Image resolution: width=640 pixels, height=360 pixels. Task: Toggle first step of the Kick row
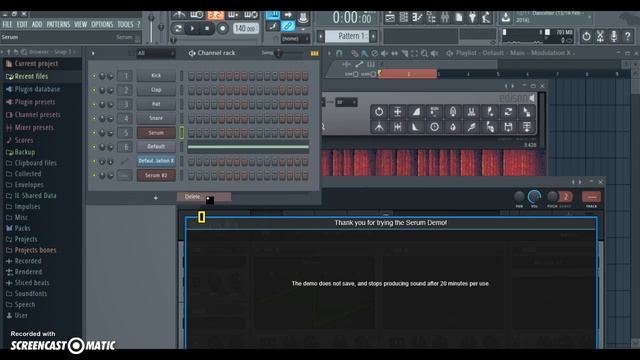pos(191,76)
